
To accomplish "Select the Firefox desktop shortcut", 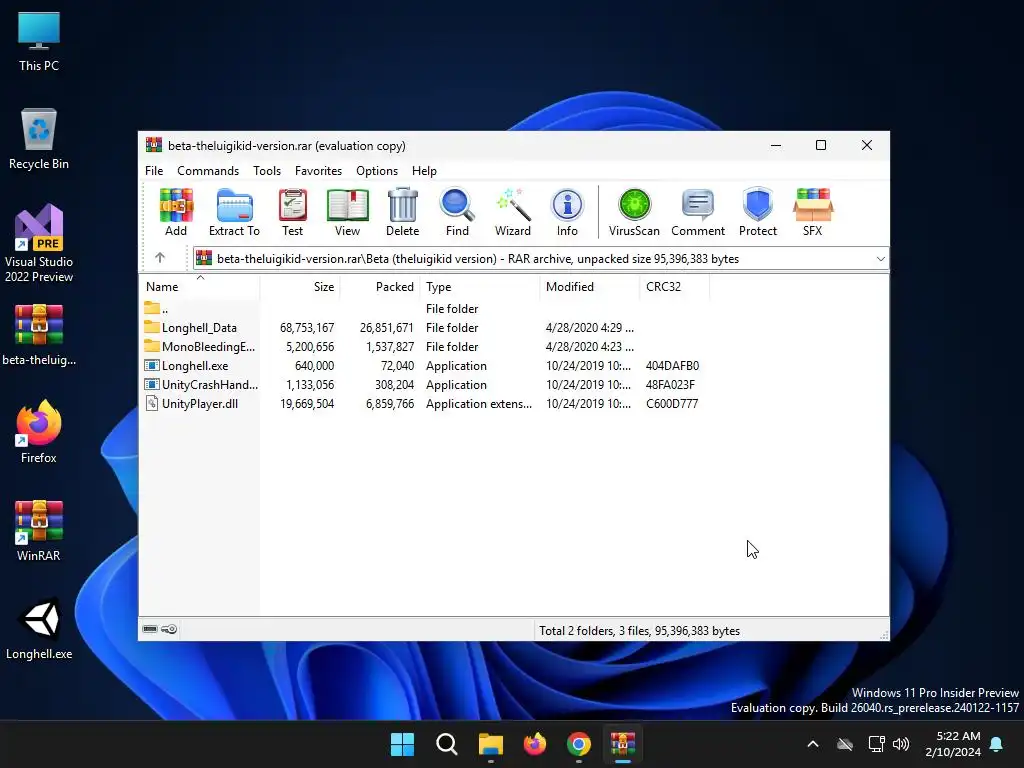I will 39,432.
